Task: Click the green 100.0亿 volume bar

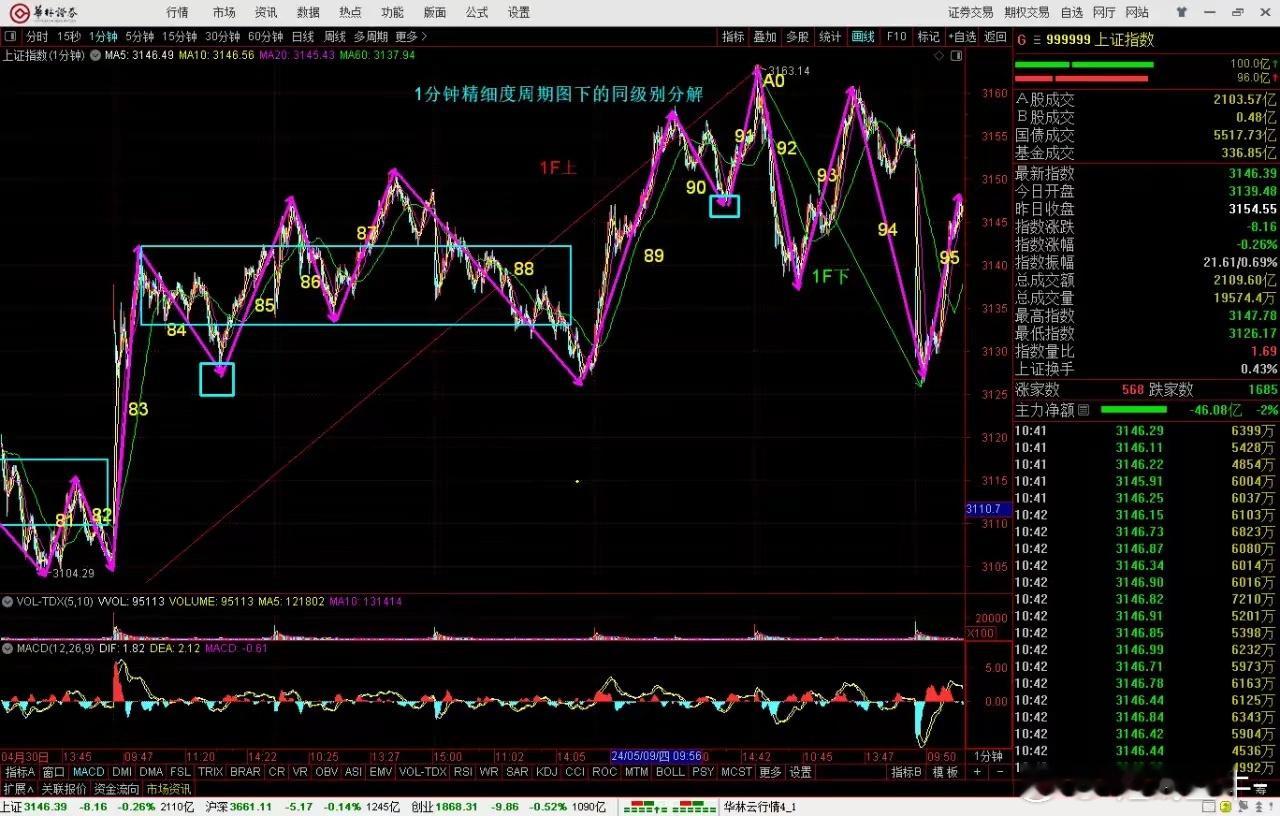Action: (1084, 65)
